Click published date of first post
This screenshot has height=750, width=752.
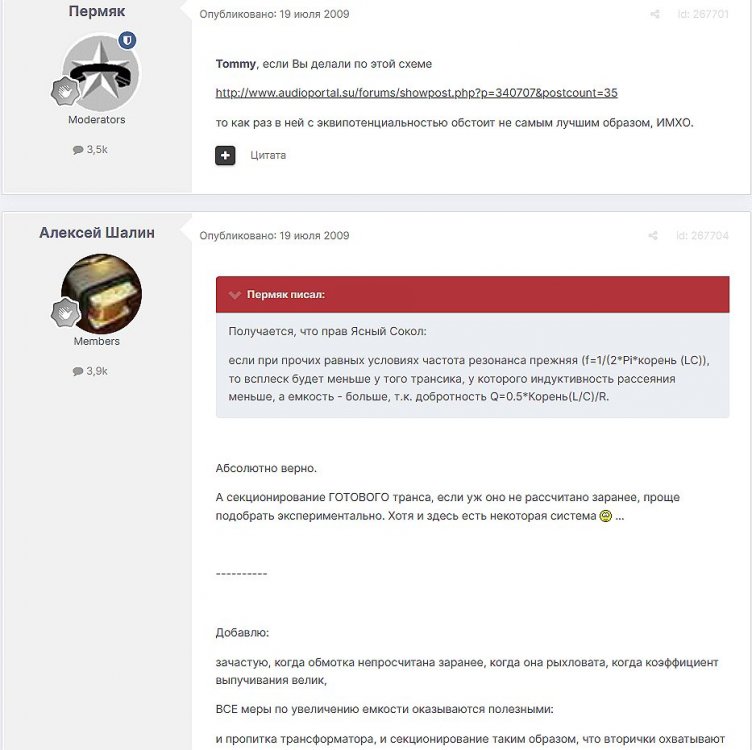point(274,14)
